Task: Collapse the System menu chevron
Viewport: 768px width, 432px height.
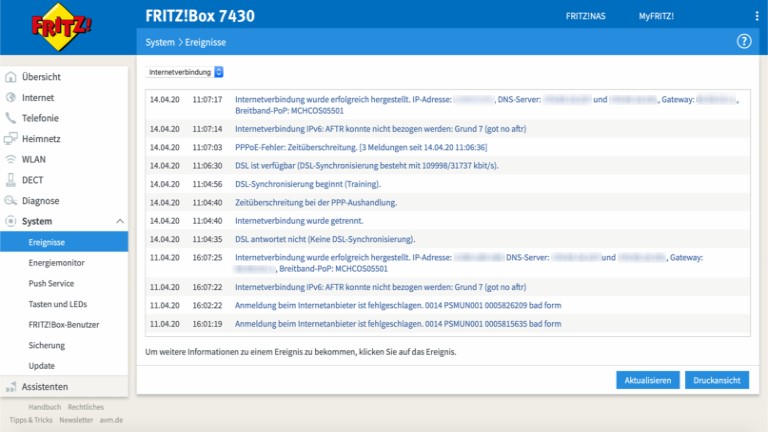Action: tap(120, 221)
